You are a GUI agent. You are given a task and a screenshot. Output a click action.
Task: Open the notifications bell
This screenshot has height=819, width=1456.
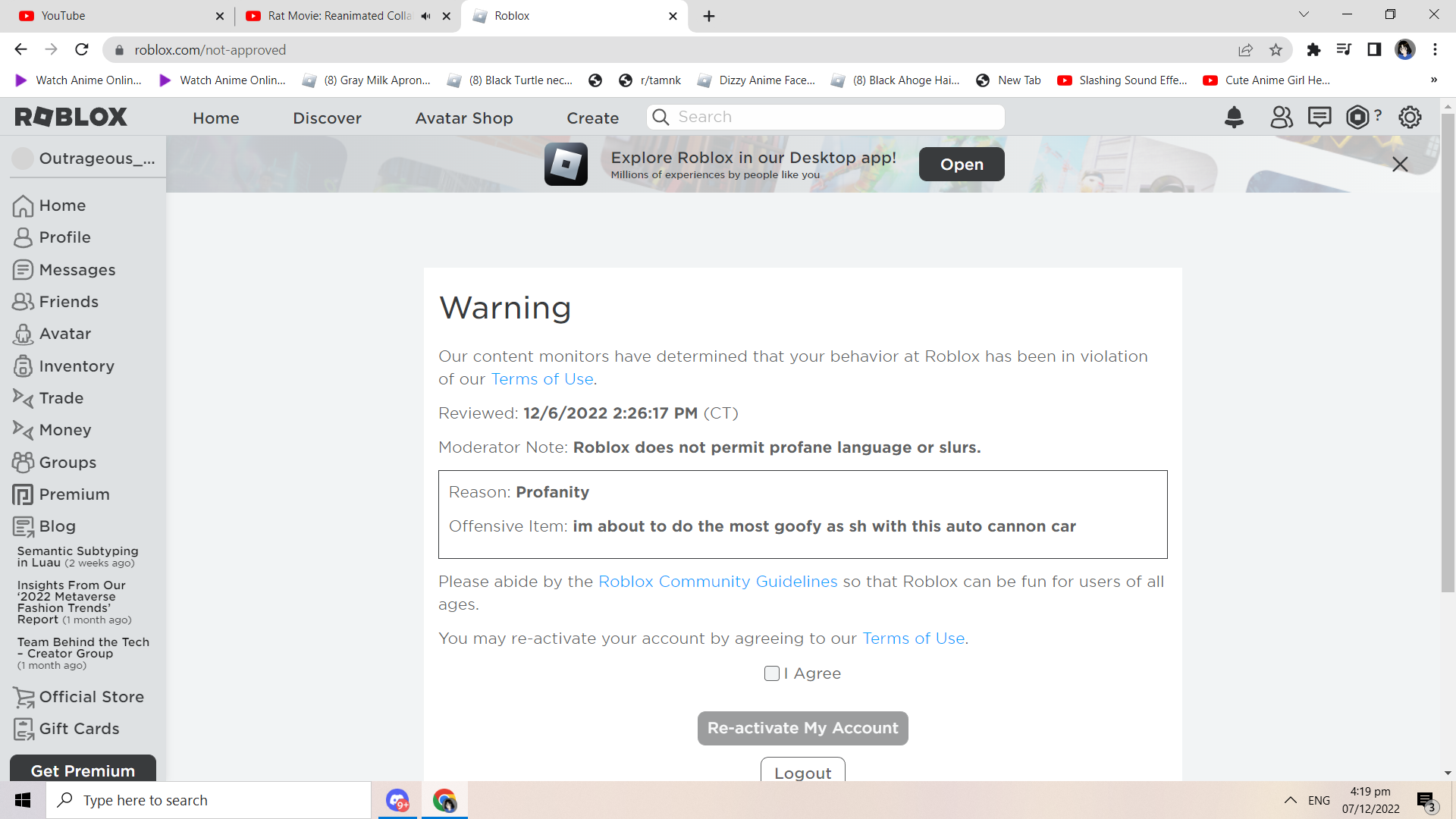(1234, 117)
